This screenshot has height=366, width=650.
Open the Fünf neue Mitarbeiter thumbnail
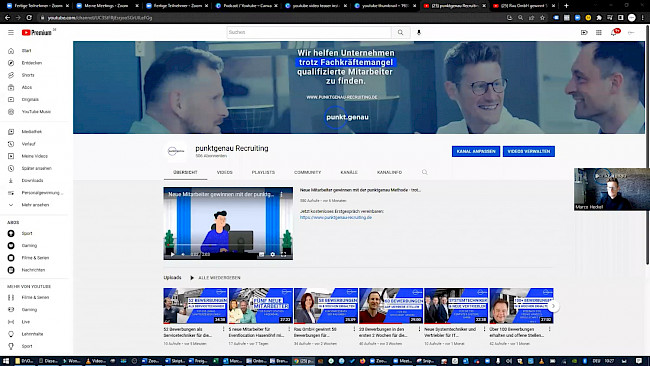click(x=261, y=306)
